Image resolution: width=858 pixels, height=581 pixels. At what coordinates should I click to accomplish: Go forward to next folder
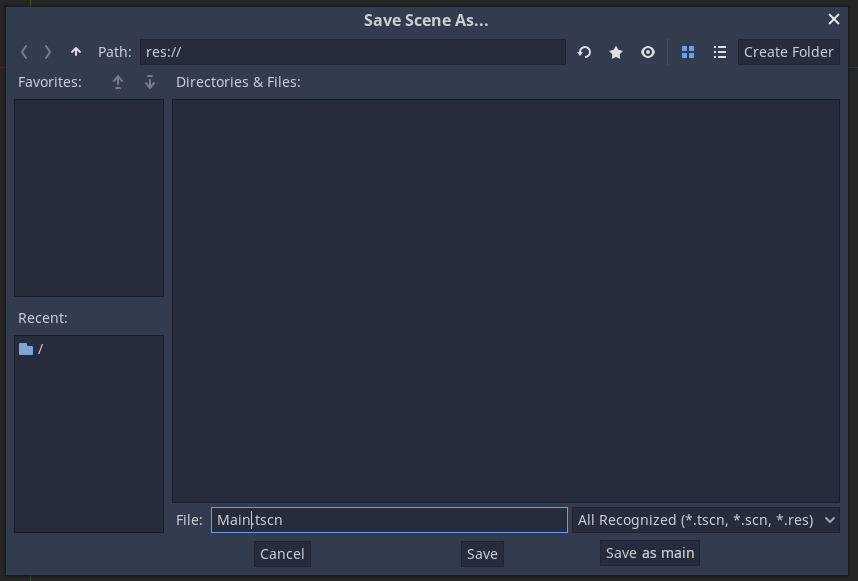tap(48, 52)
